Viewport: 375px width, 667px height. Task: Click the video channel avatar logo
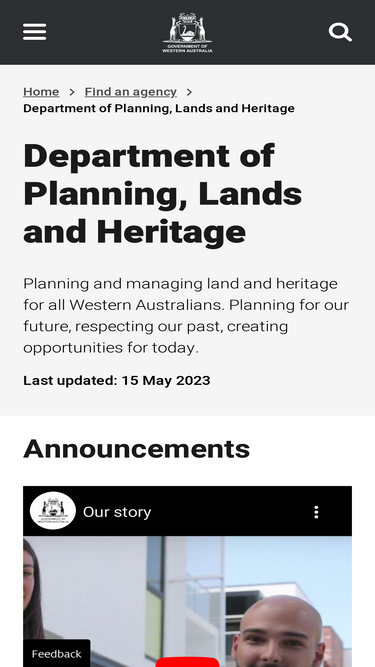pyautogui.click(x=53, y=511)
